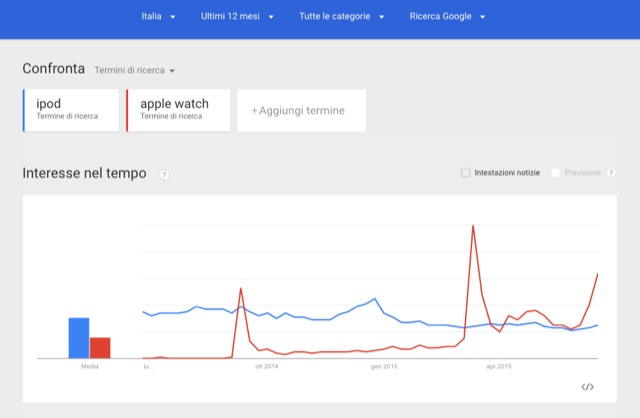Click the apr 2015 axis label

click(x=499, y=367)
